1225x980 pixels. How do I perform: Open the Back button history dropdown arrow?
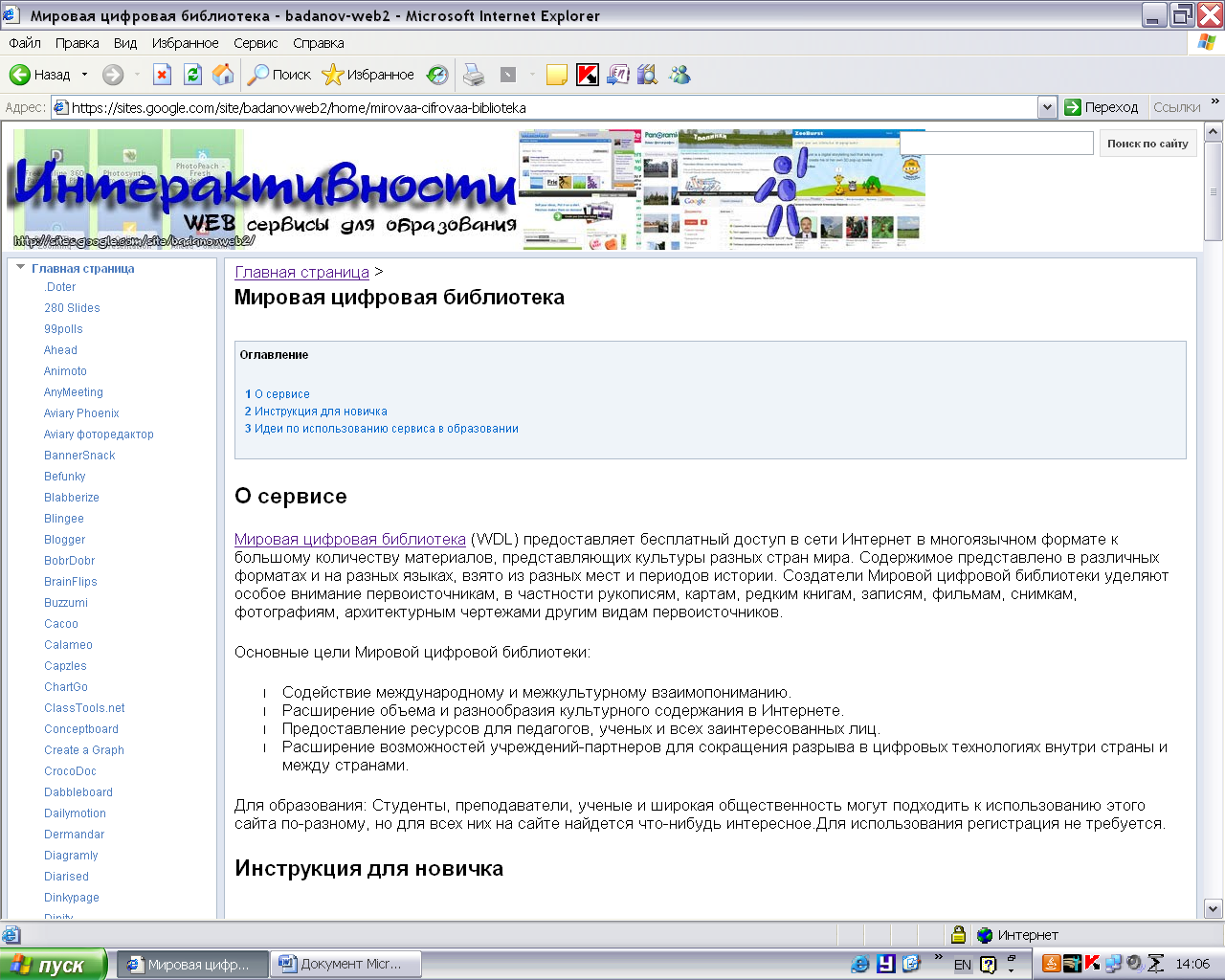pyautogui.click(x=84, y=75)
